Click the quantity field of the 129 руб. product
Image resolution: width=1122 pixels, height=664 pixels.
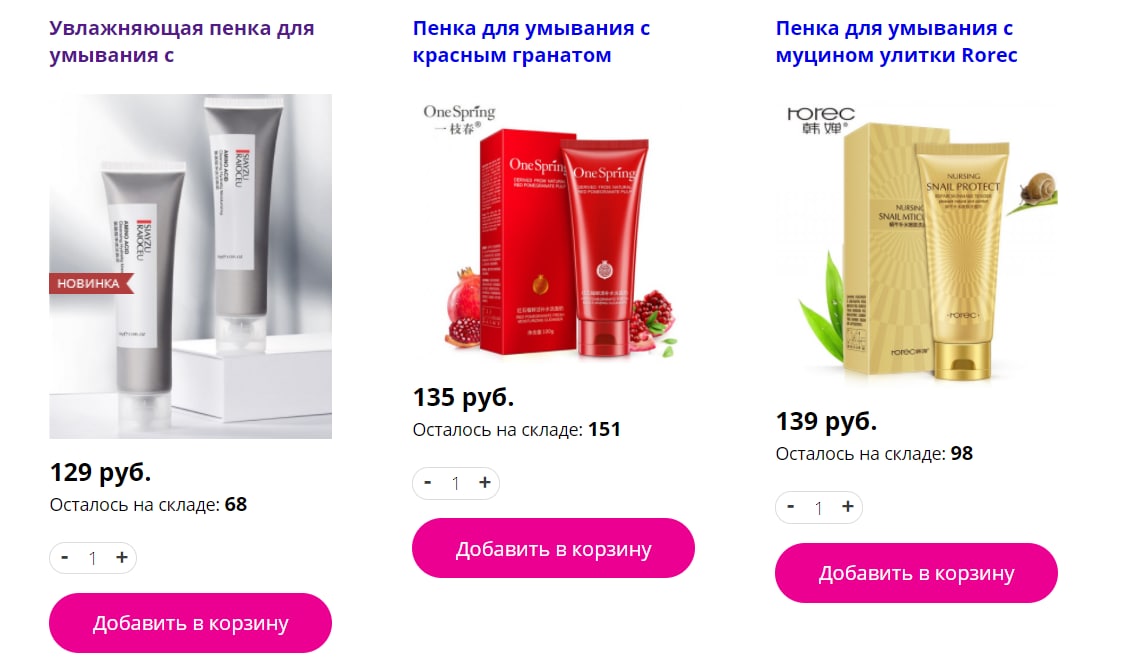point(93,558)
